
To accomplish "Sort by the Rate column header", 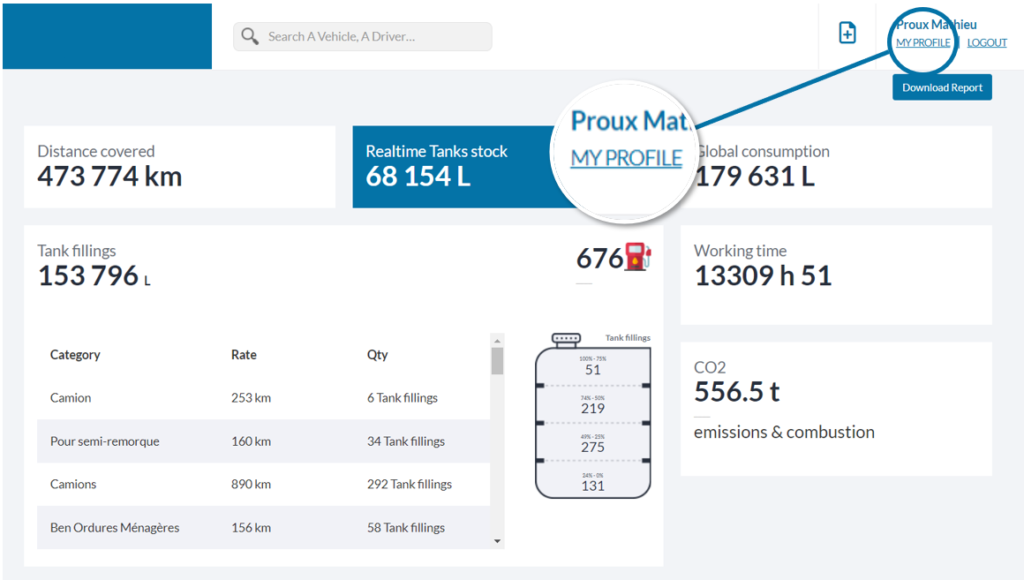I will 243,355.
